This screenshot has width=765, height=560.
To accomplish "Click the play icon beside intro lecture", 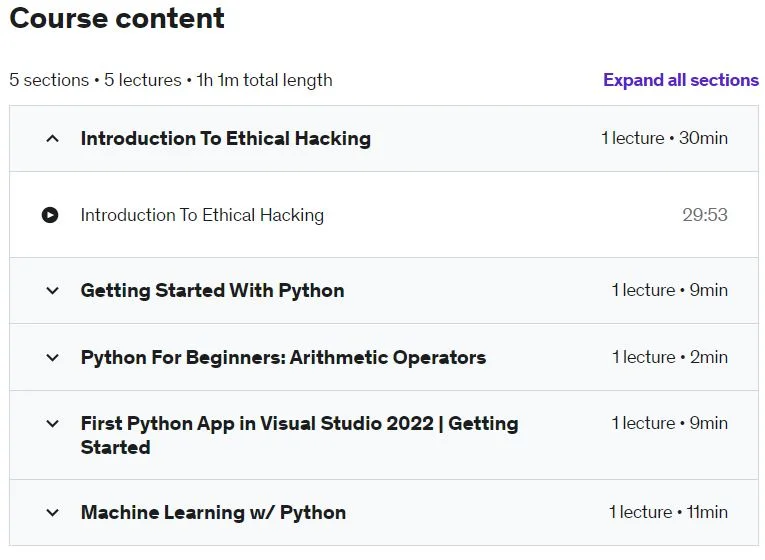I will (x=50, y=215).
